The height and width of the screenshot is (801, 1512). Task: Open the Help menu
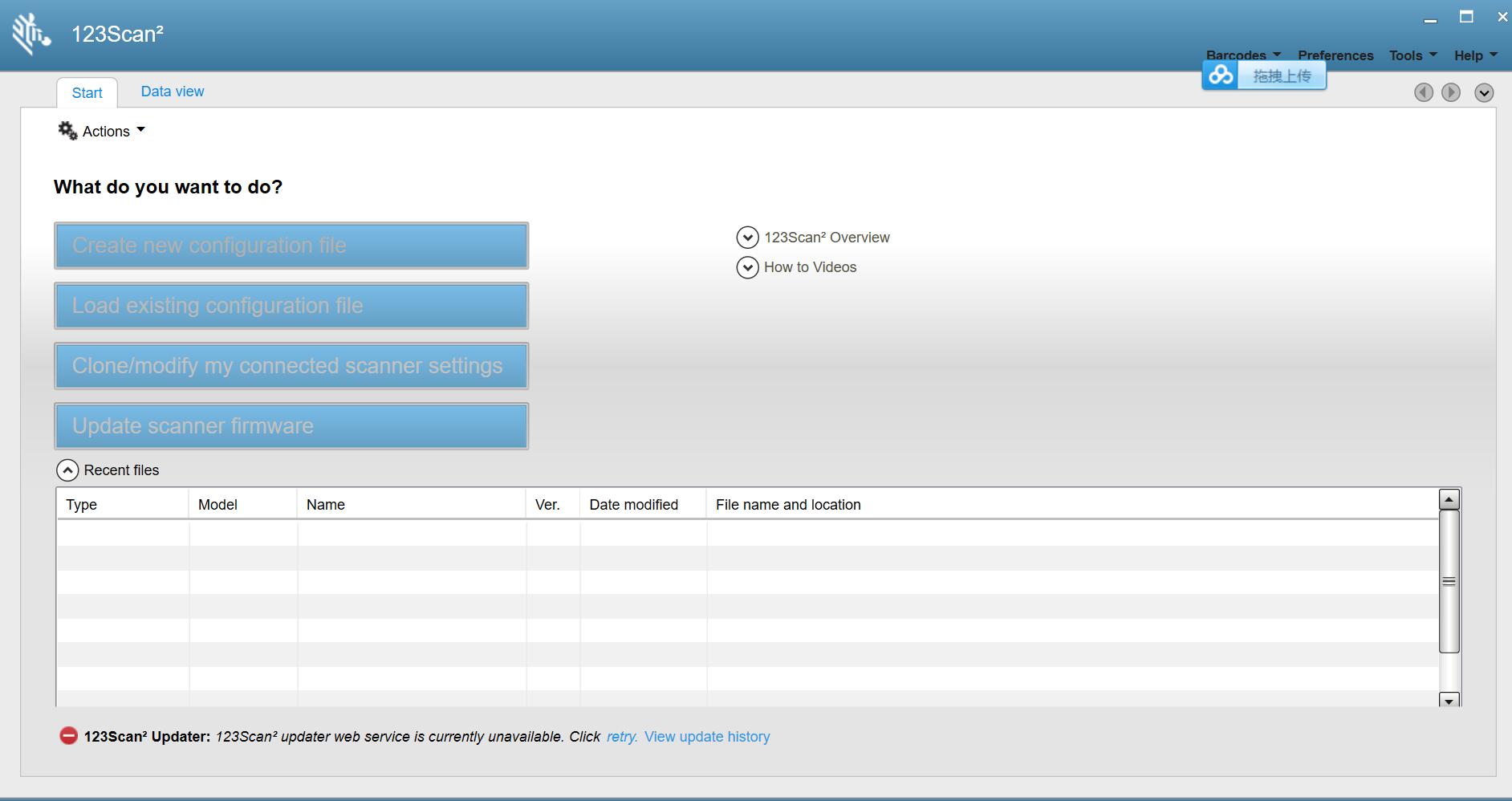click(x=1475, y=55)
